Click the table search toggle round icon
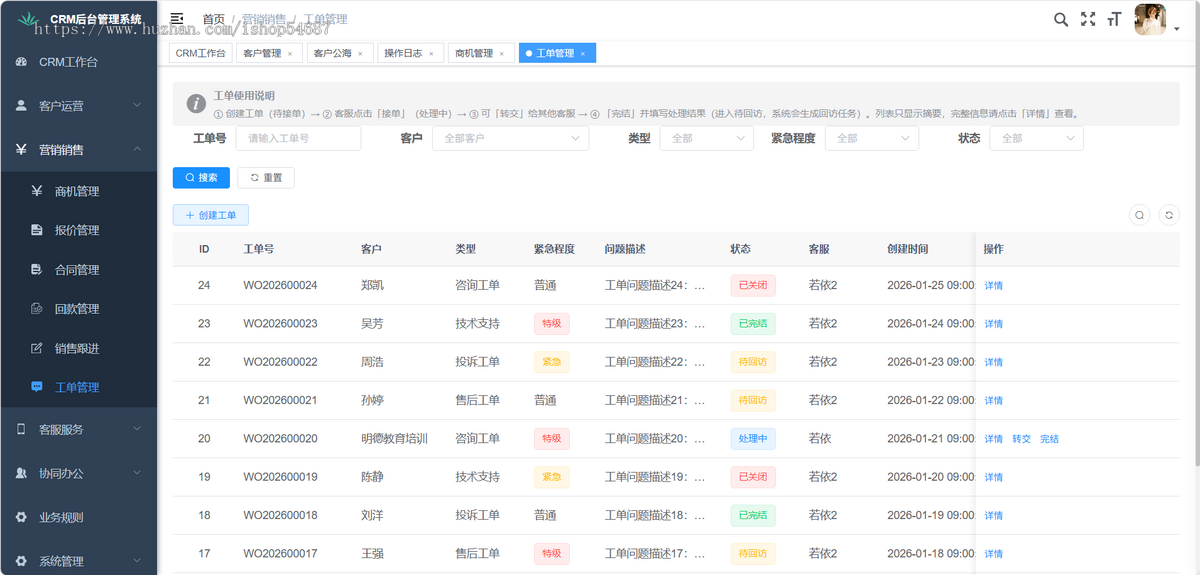Screen dimensions: 1200x575 point(1139,215)
